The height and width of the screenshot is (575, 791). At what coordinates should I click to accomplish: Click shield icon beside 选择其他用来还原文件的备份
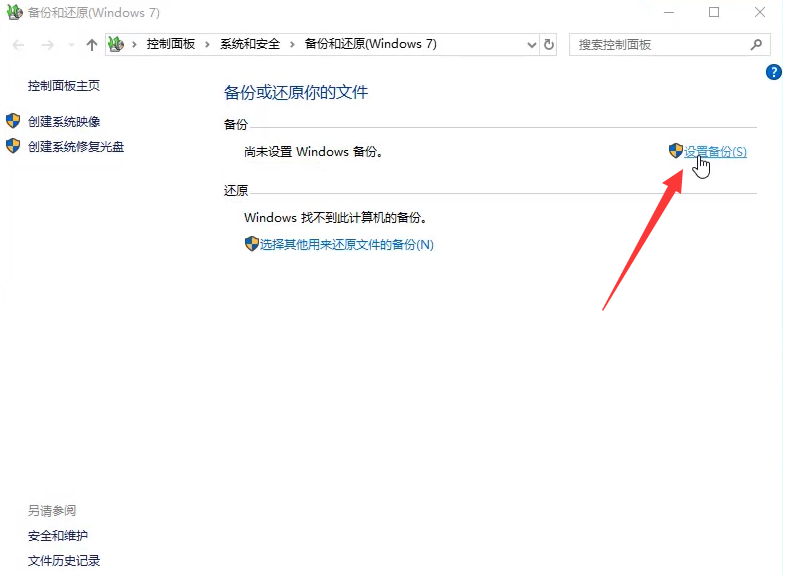(251, 244)
